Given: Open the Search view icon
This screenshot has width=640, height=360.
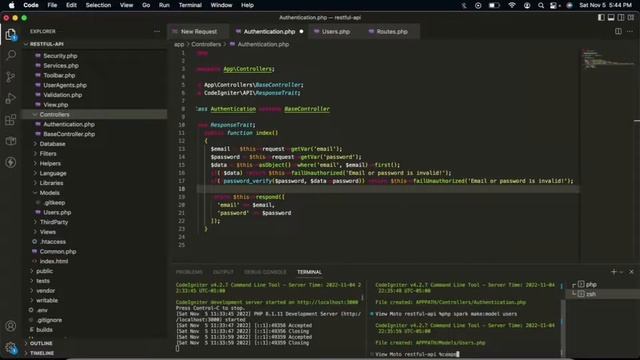Looking at the screenshot, I should (x=11, y=55).
